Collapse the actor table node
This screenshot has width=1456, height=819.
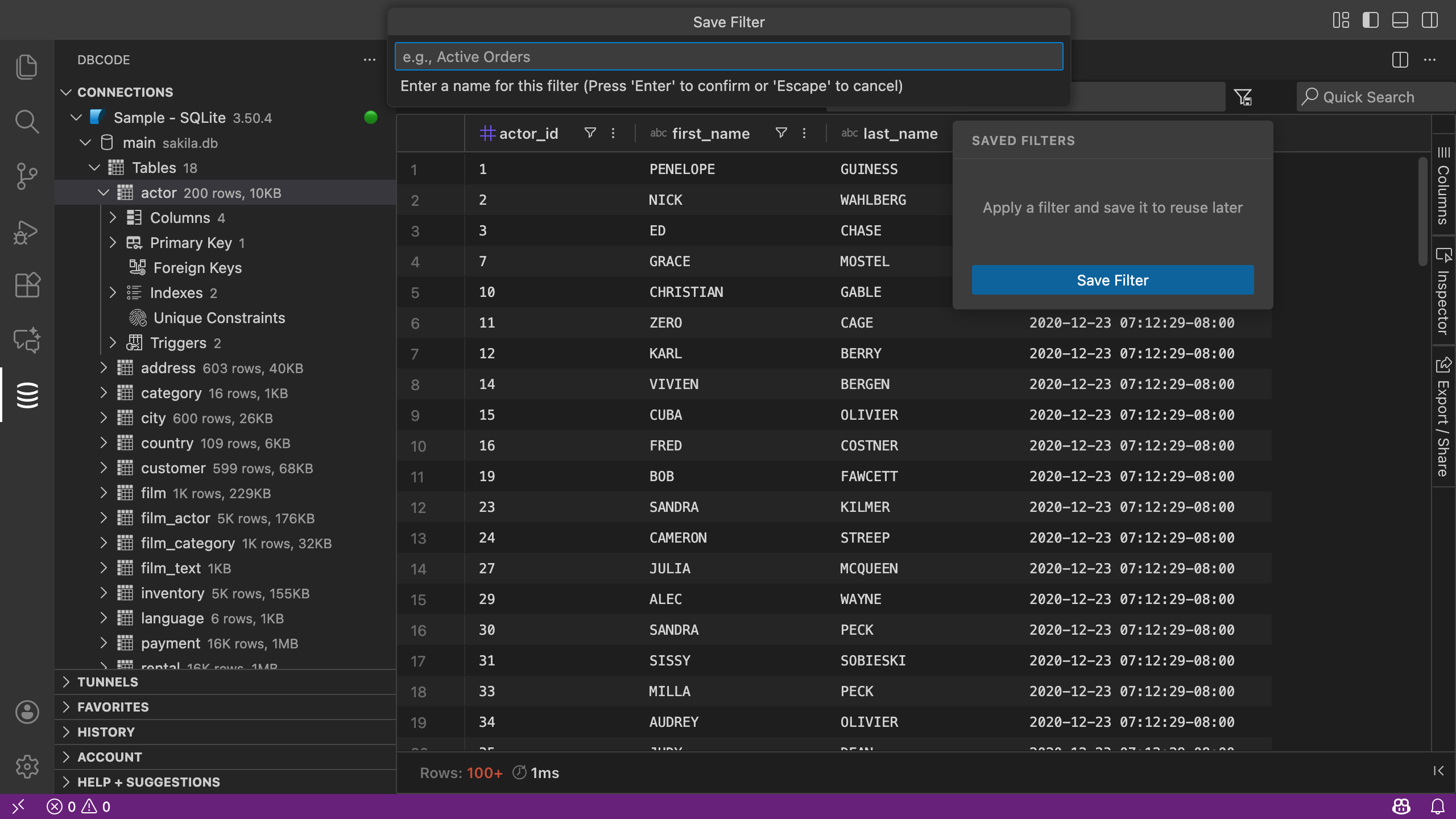(104, 193)
